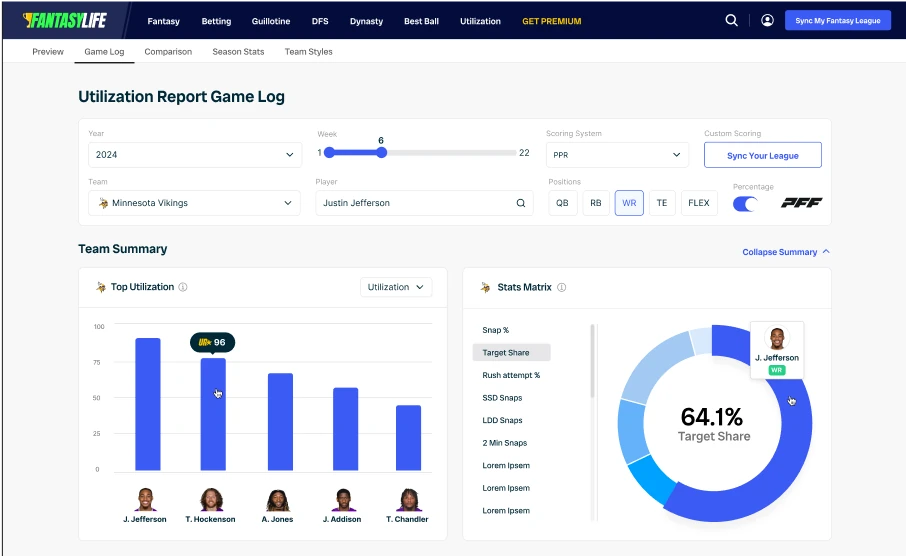906x556 pixels.
Task: Click the search icon in Player field
Action: 521,203
